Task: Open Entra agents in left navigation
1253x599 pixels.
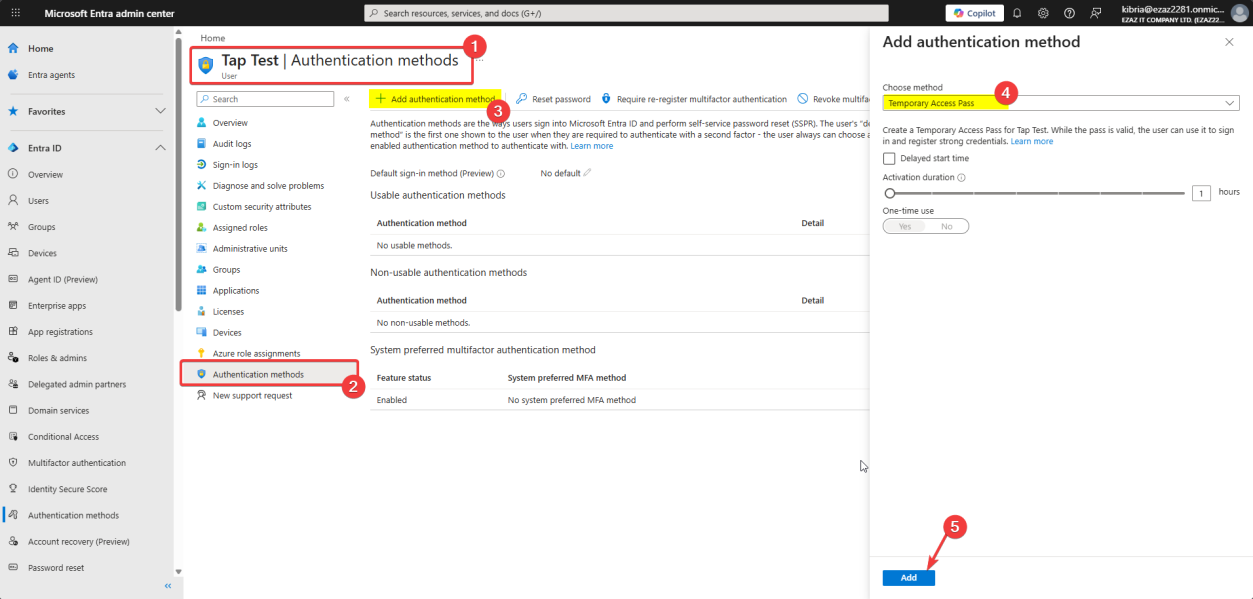Action: click(51, 75)
